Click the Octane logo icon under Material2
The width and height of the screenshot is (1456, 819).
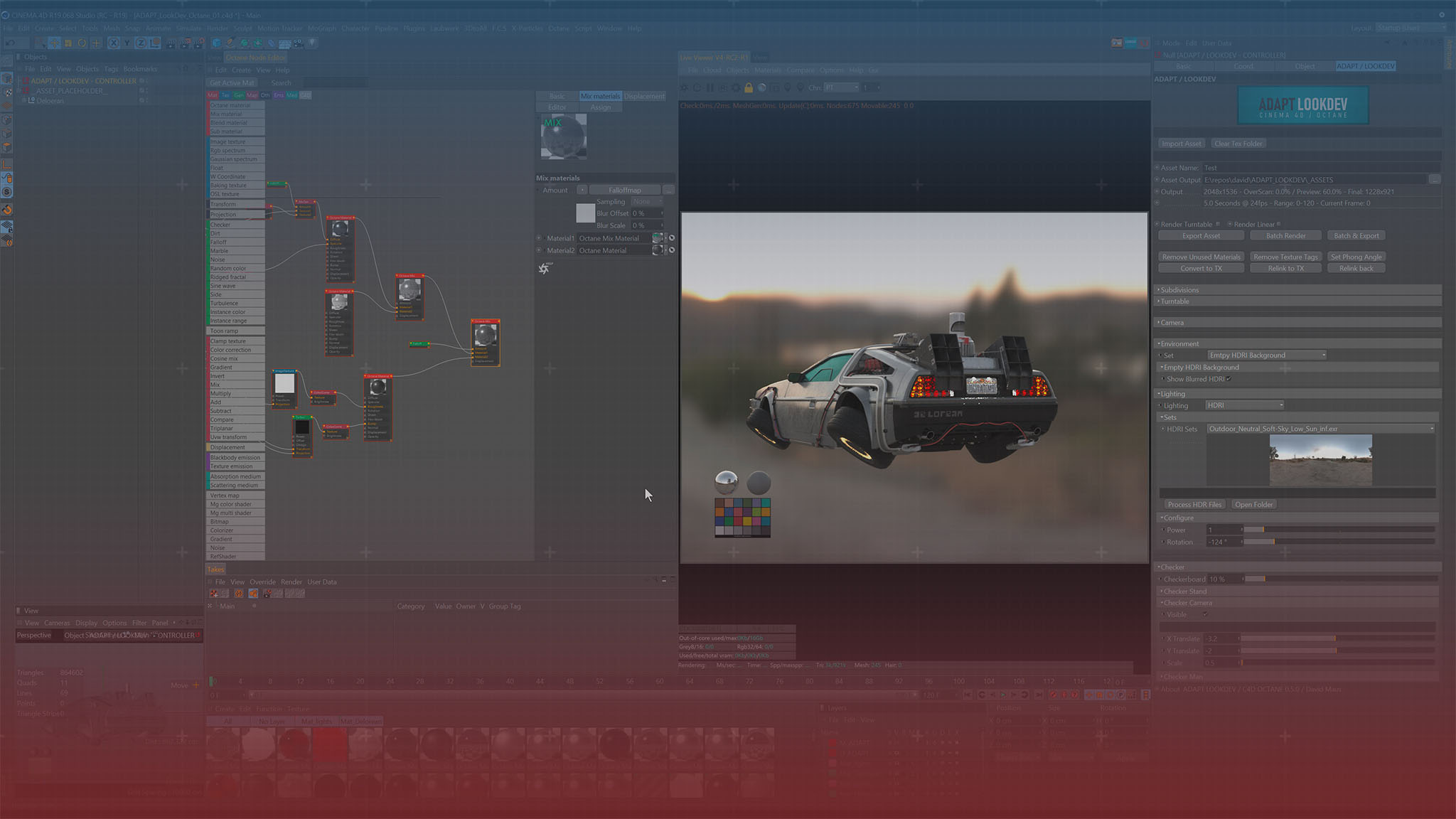(x=545, y=268)
